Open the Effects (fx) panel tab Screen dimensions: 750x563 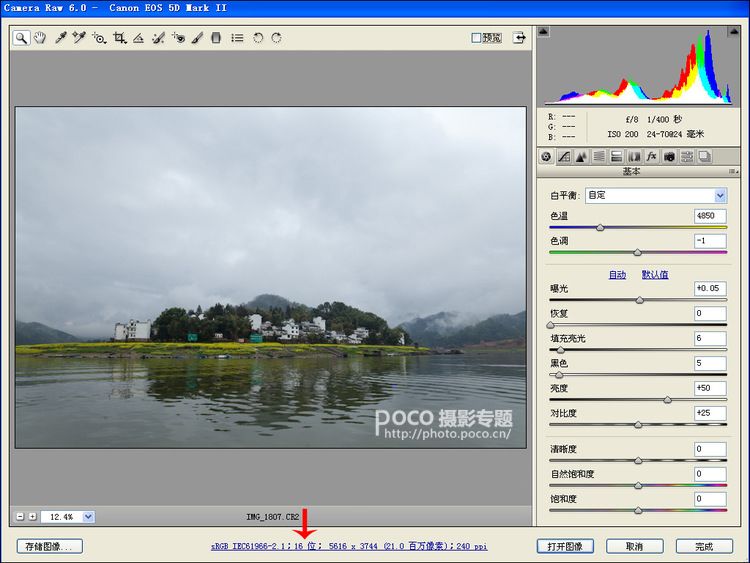[651, 156]
